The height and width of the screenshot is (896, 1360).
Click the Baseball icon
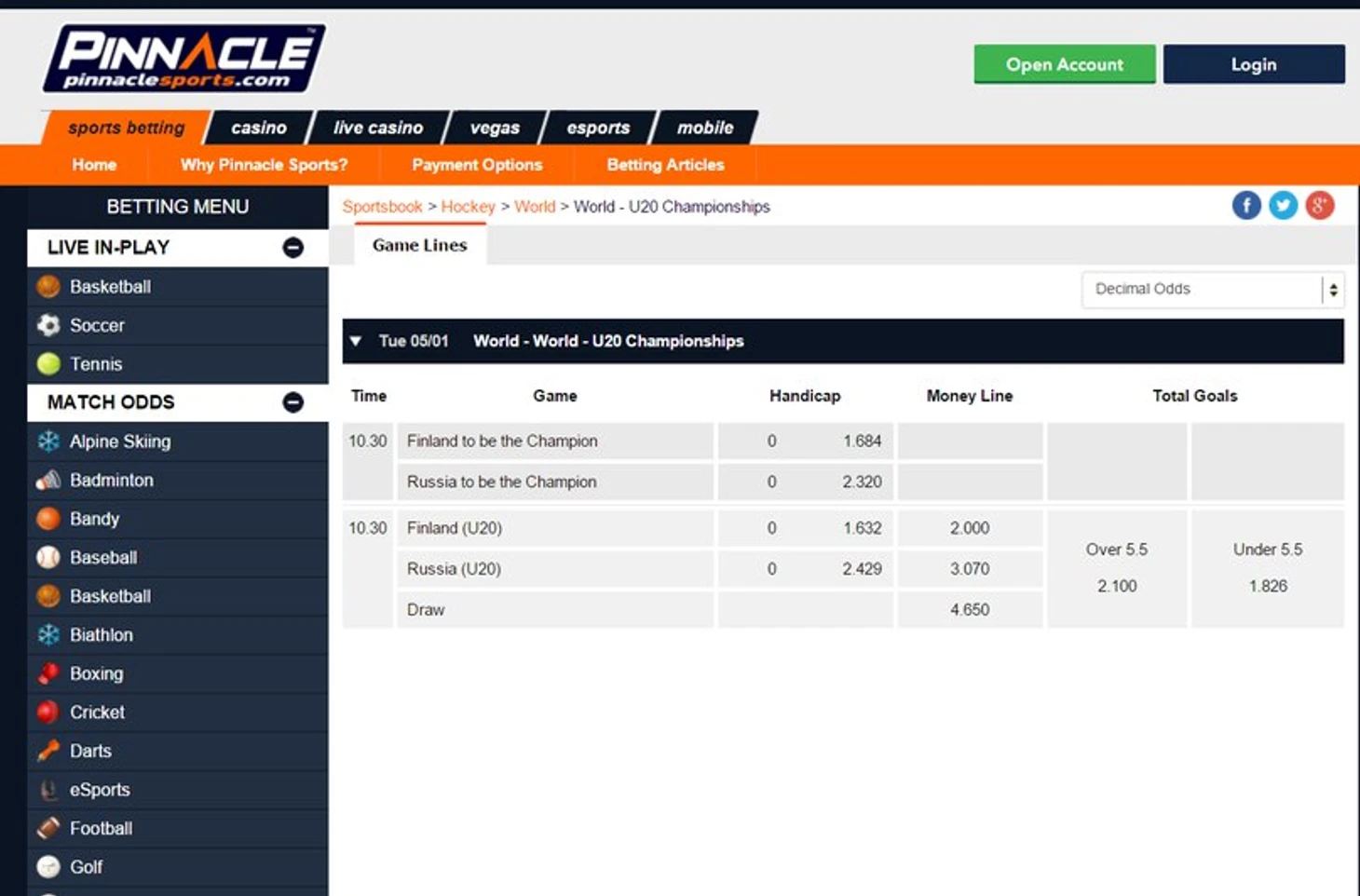pos(48,557)
